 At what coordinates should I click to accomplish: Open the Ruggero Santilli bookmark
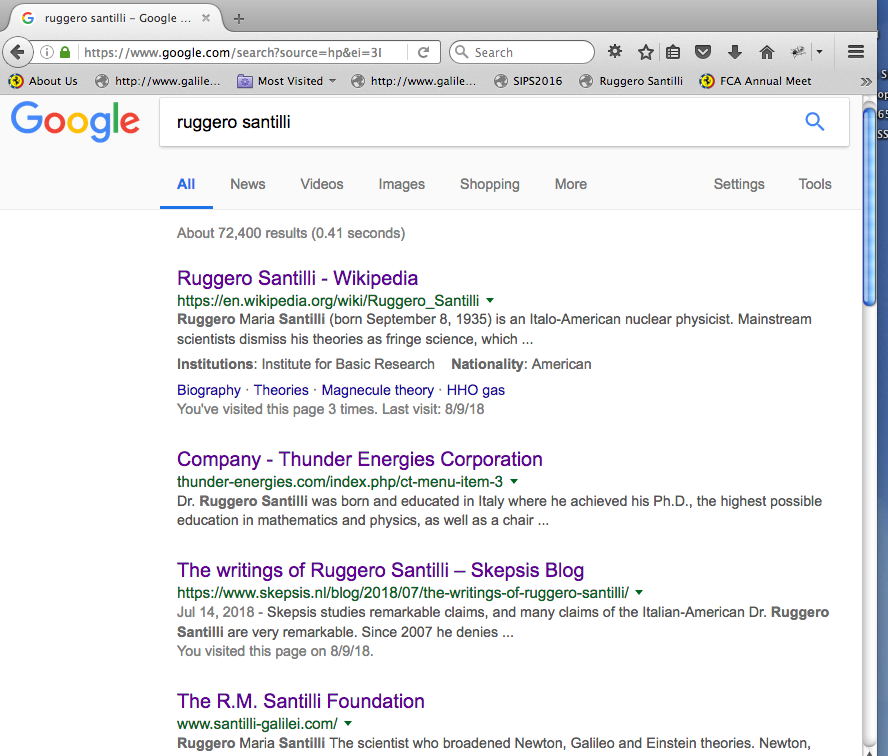631,82
